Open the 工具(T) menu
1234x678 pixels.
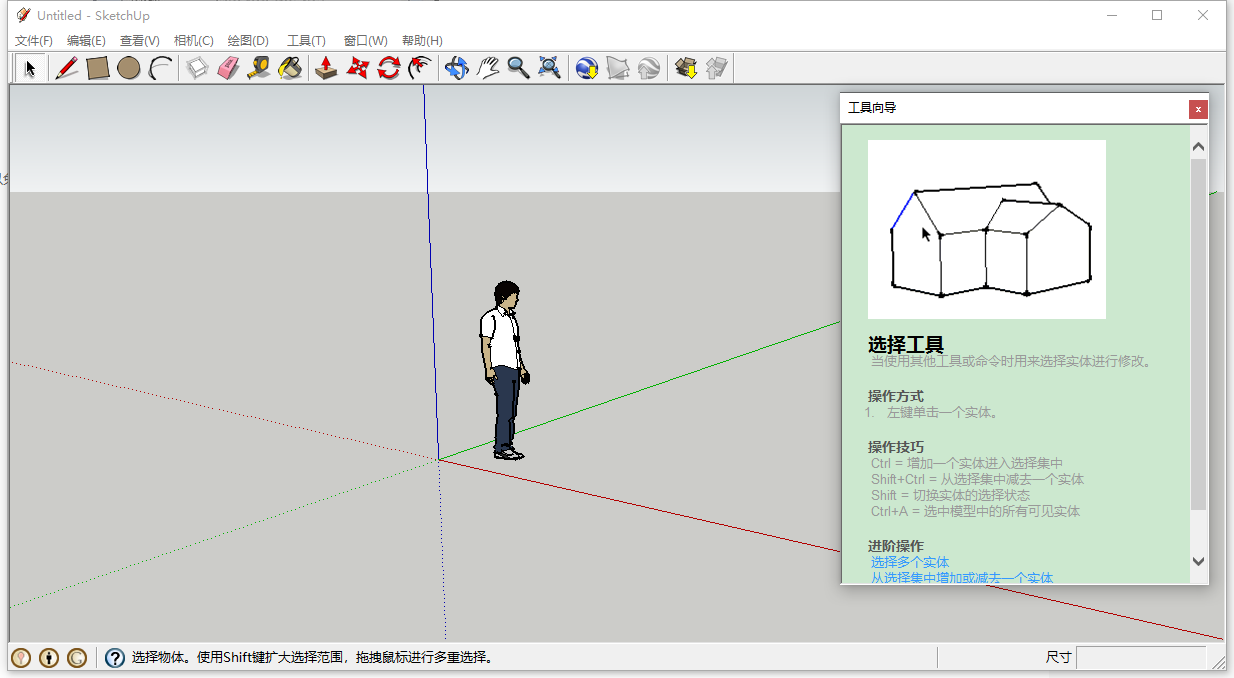point(306,41)
